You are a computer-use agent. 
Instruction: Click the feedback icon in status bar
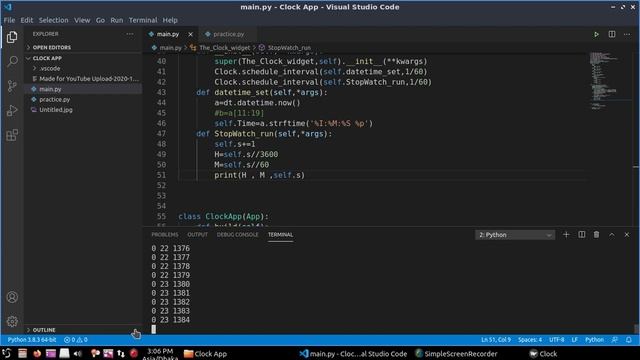click(x=615, y=340)
